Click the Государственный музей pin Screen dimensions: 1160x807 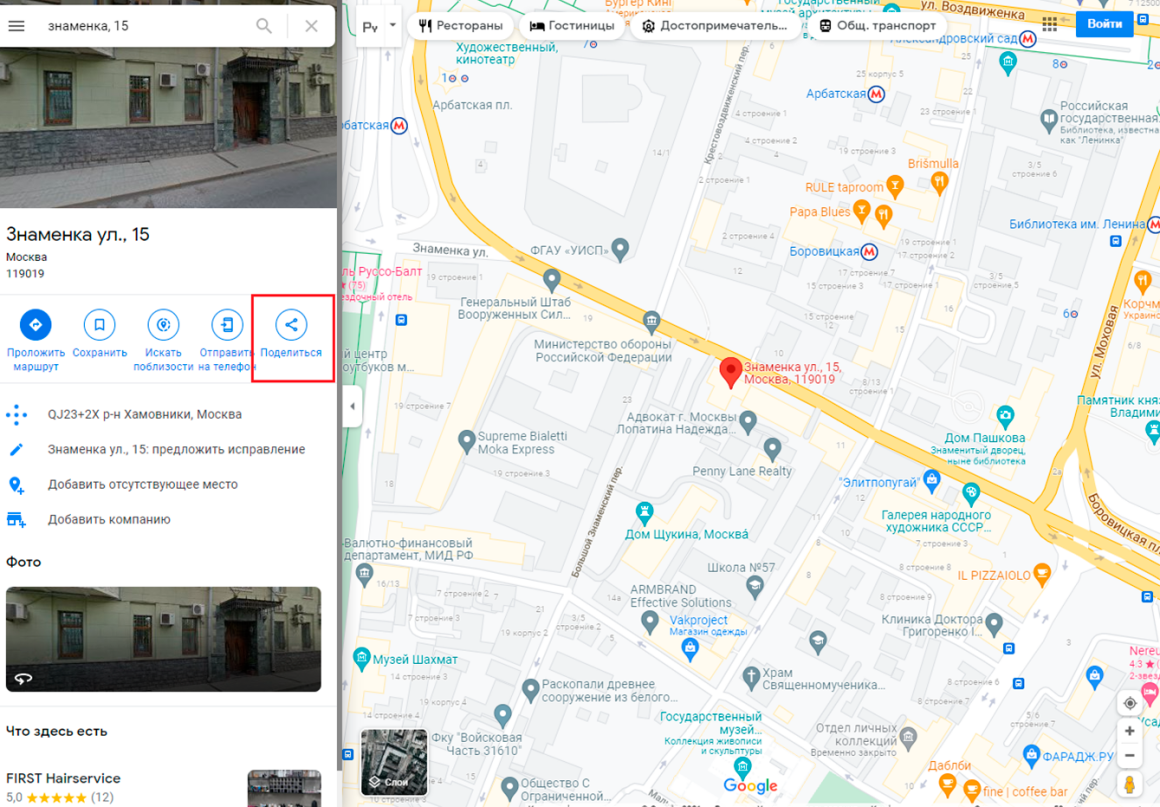743,767
